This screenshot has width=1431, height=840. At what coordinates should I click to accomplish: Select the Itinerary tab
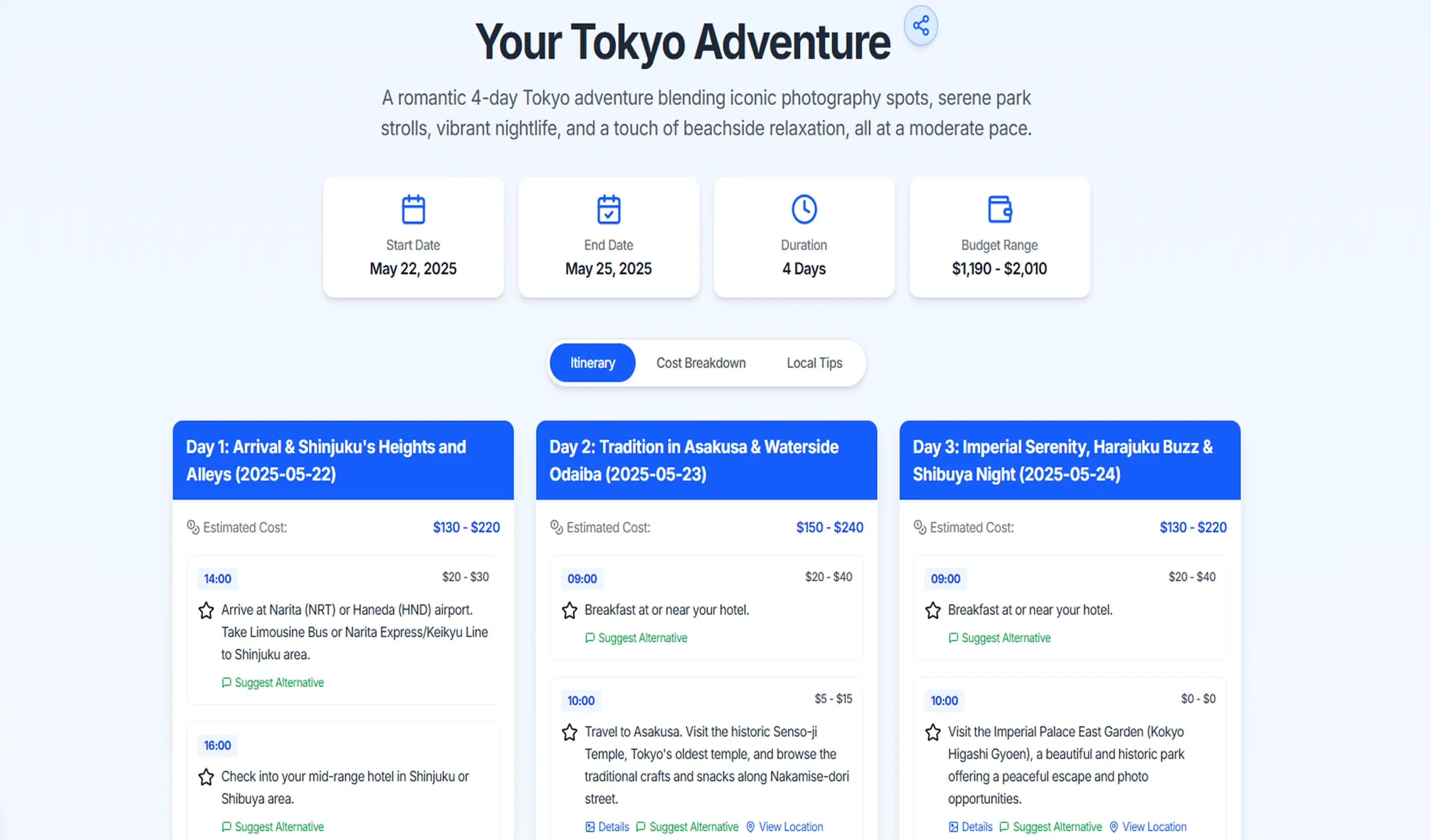pos(592,363)
